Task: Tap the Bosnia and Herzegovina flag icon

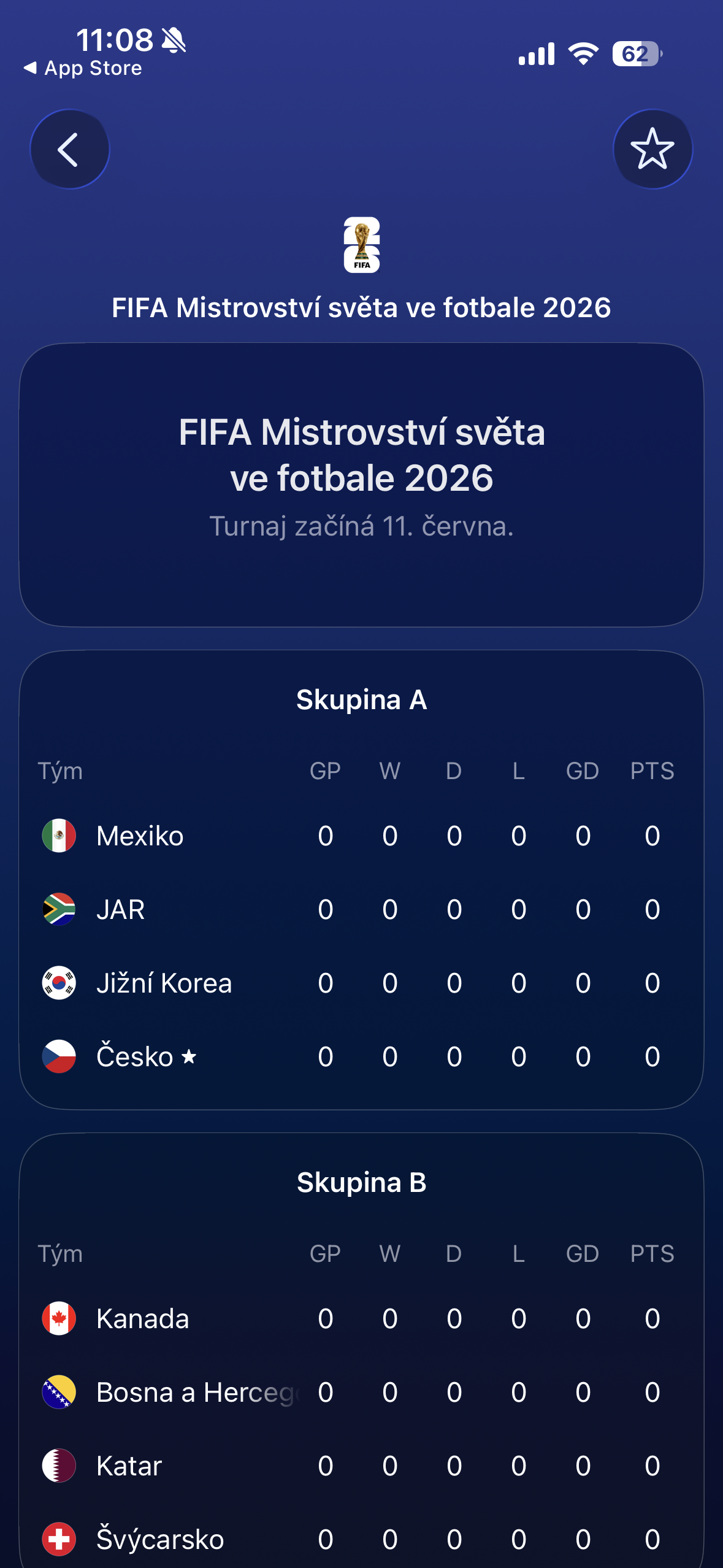Action: click(x=59, y=1392)
